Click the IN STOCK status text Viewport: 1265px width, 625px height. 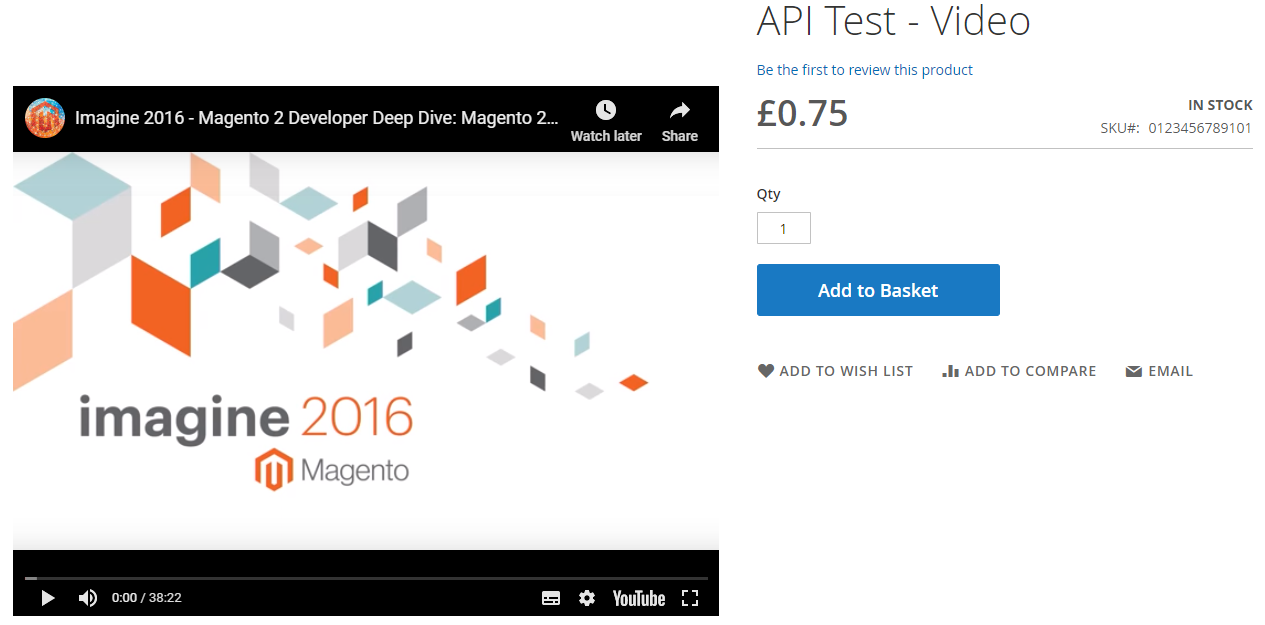click(x=1220, y=105)
